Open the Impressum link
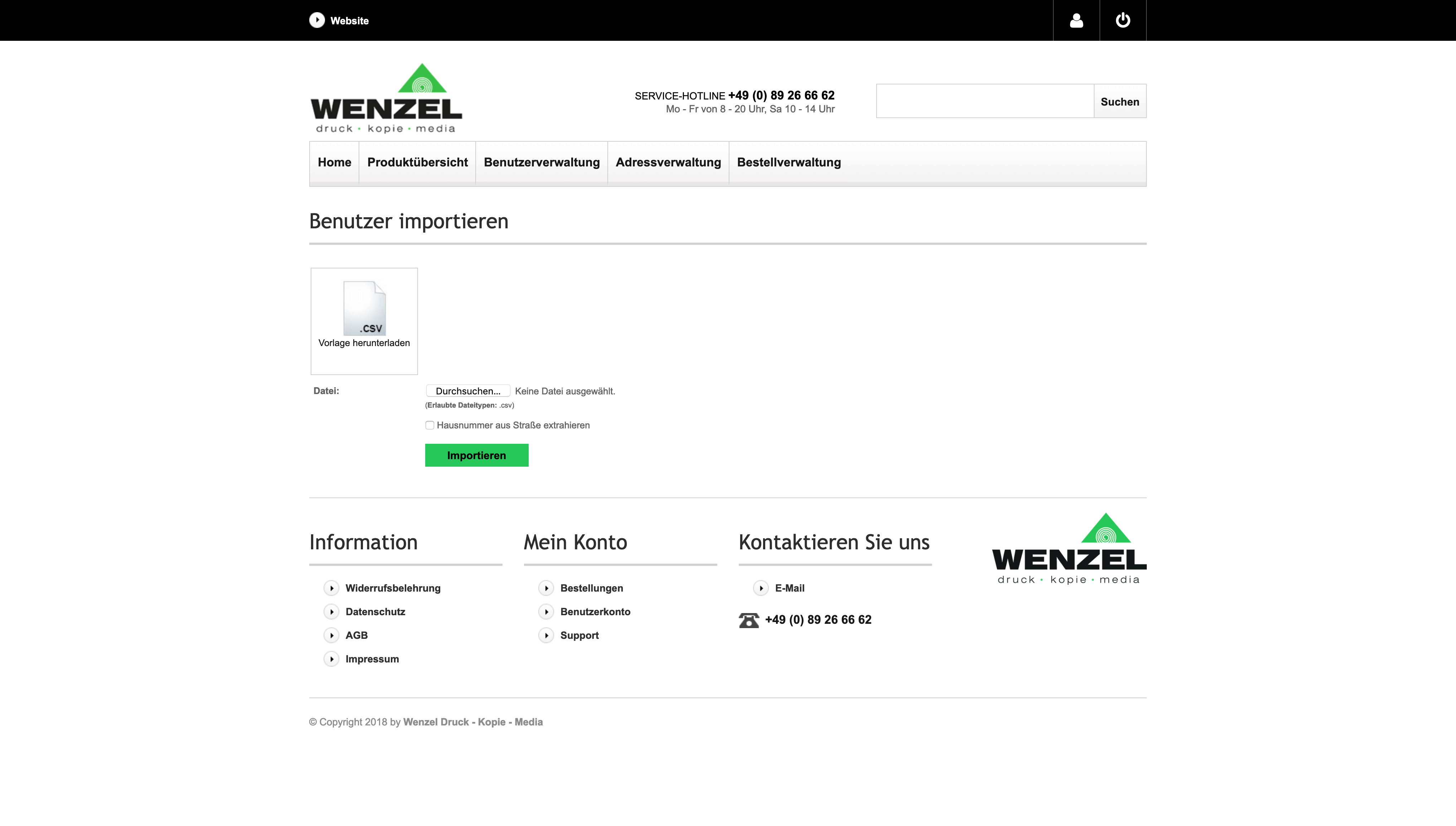 pyautogui.click(x=372, y=659)
